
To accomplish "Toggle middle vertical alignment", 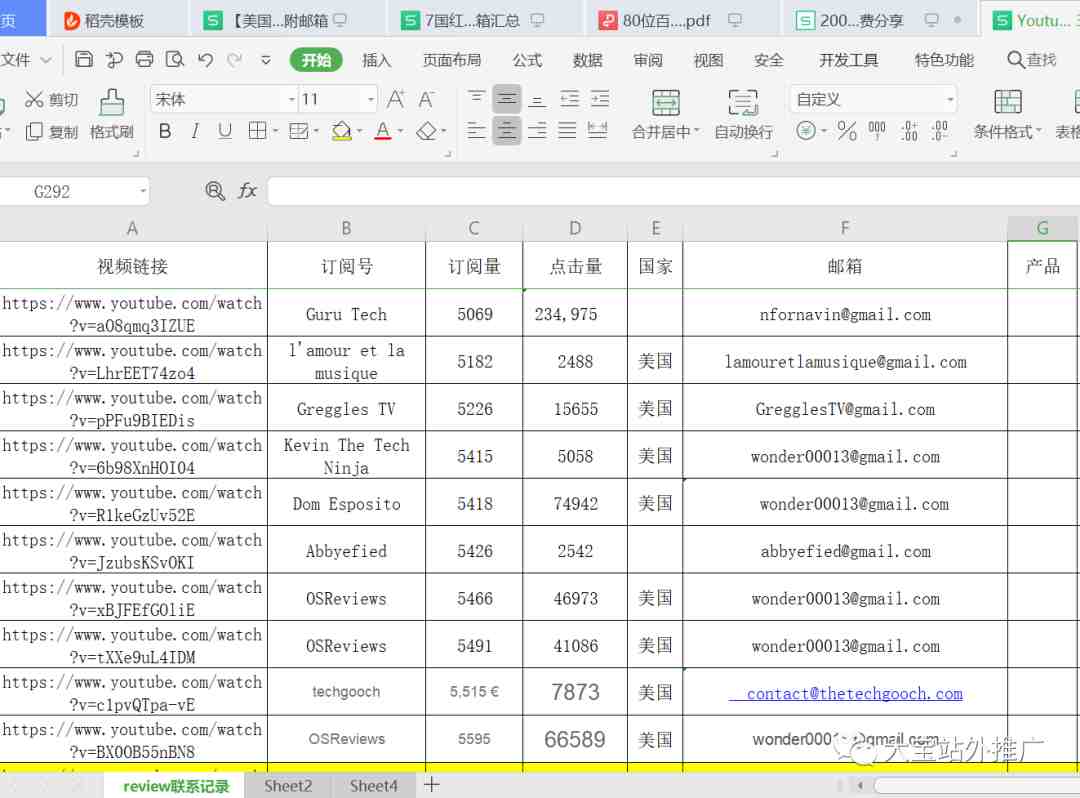I will [x=507, y=99].
